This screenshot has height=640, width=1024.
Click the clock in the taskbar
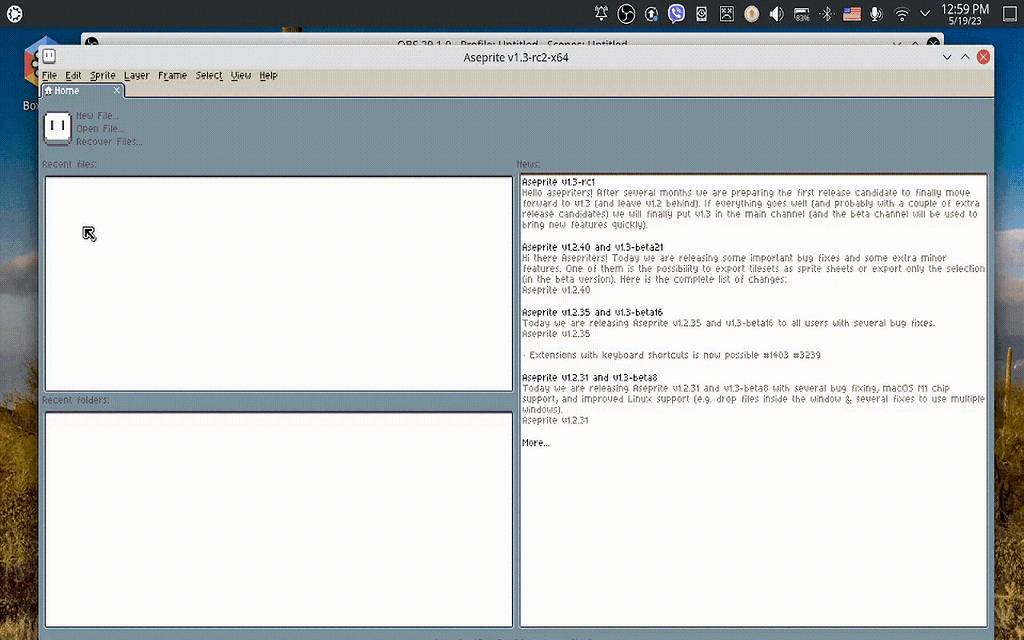tap(968, 13)
